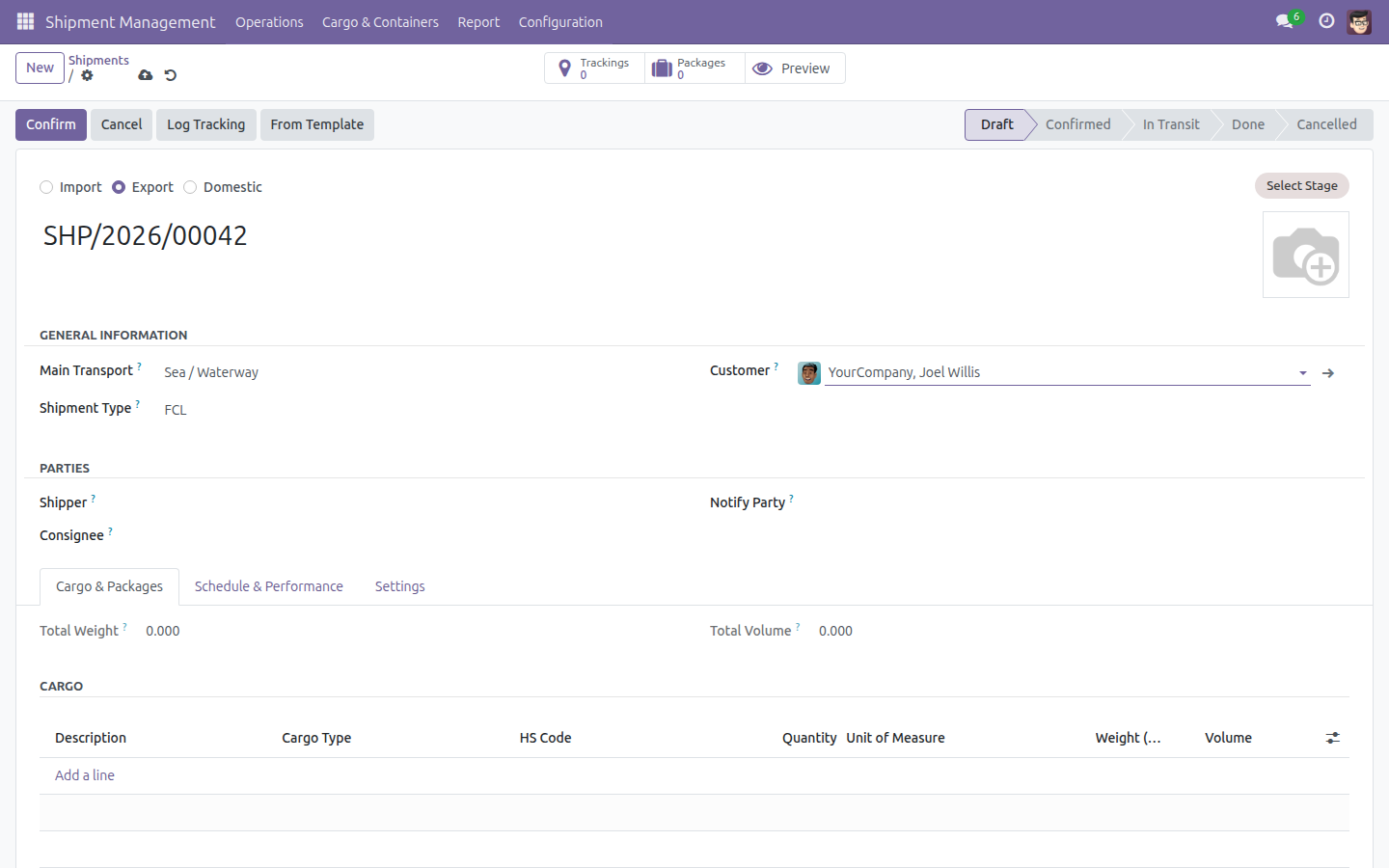Open customer record via arrow icon
The image size is (1389, 868).
(x=1328, y=373)
